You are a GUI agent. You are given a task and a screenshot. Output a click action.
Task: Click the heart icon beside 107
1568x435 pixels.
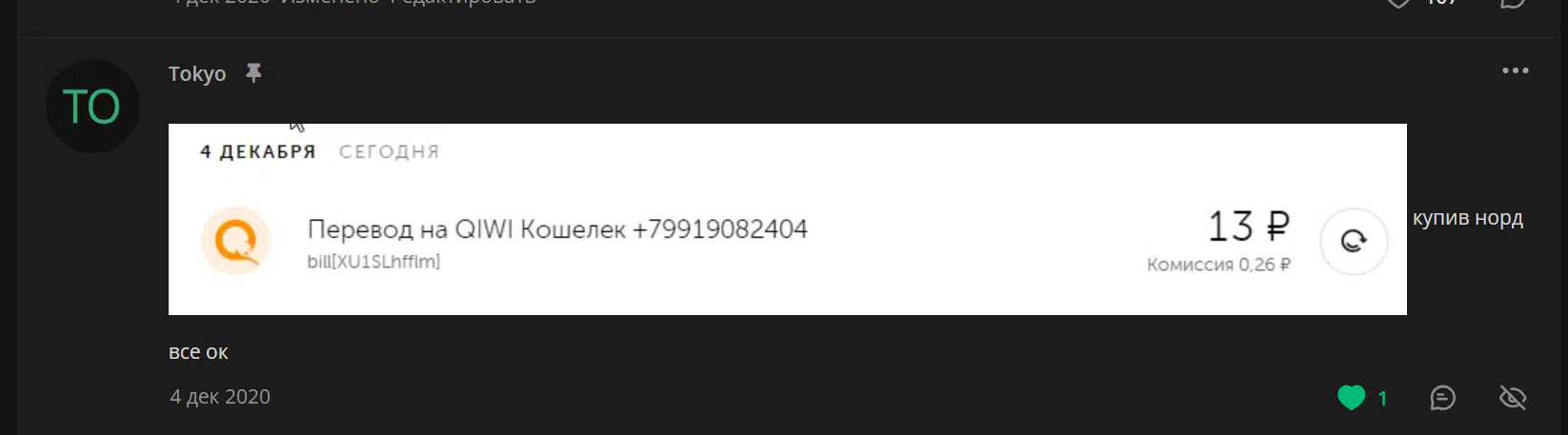1397,3
